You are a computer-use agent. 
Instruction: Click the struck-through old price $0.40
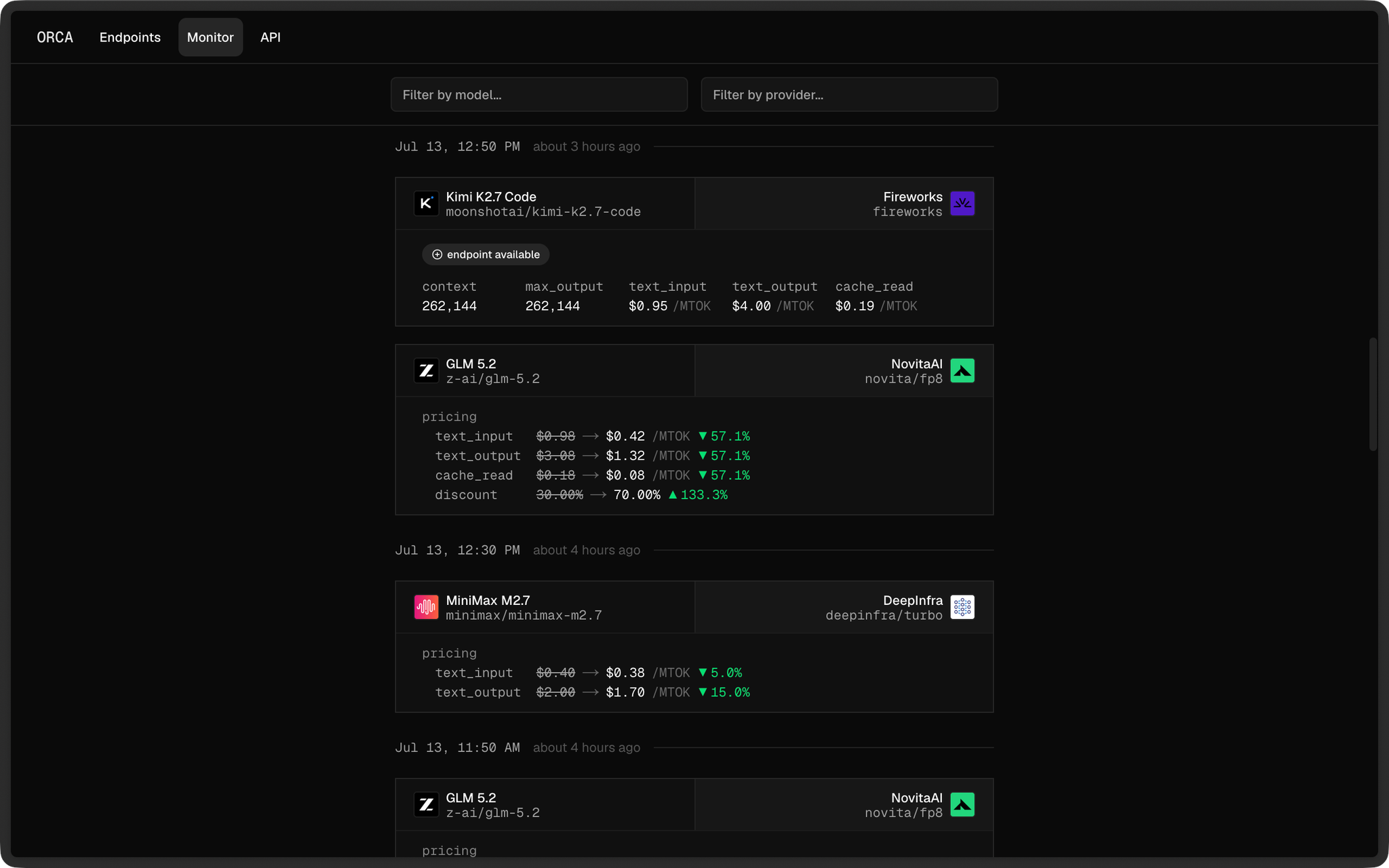point(555,673)
